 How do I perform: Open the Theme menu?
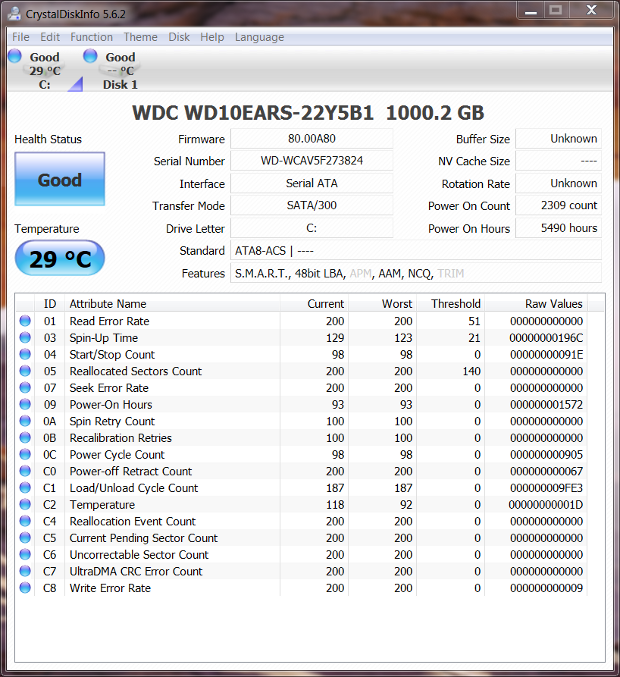[140, 37]
